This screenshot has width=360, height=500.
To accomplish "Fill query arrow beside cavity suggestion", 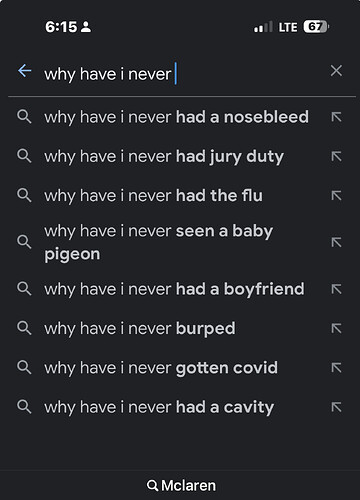I will [336, 407].
